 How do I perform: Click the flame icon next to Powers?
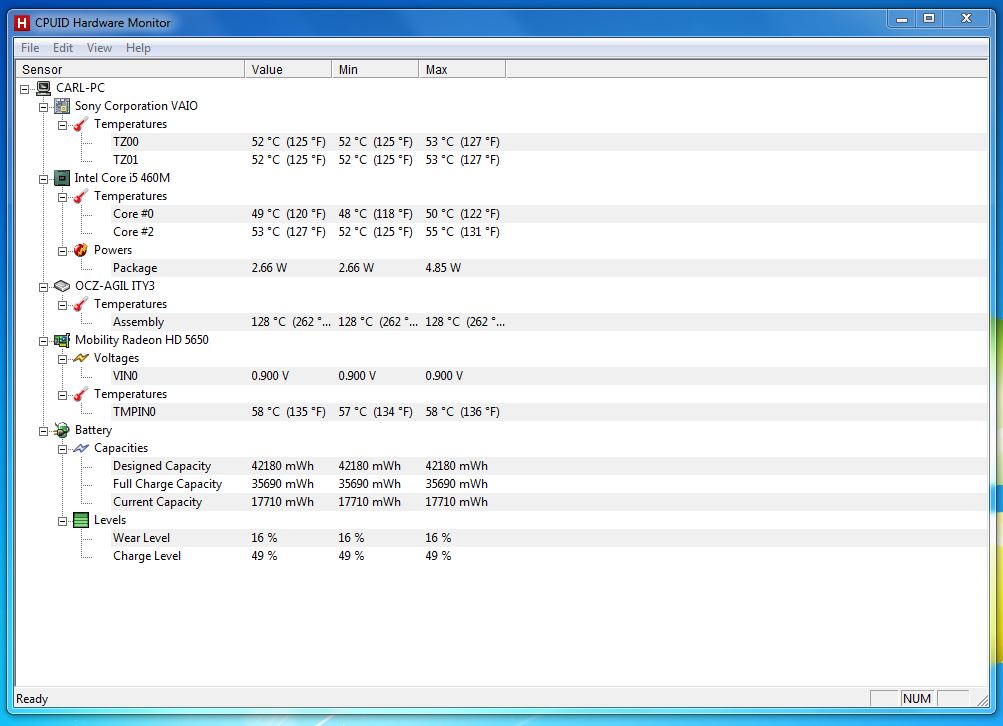(x=81, y=250)
